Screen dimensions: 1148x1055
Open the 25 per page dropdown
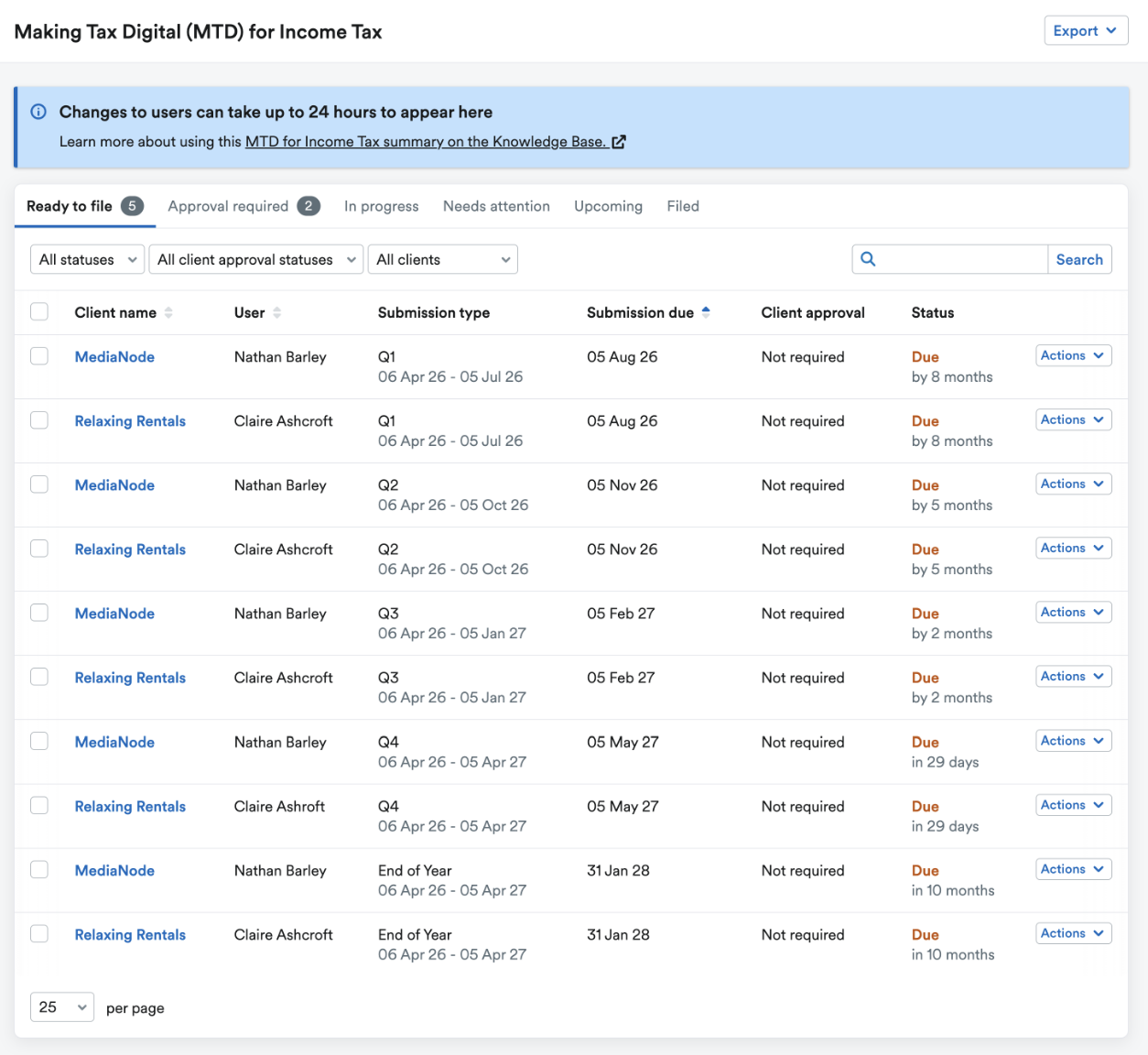coord(62,1007)
